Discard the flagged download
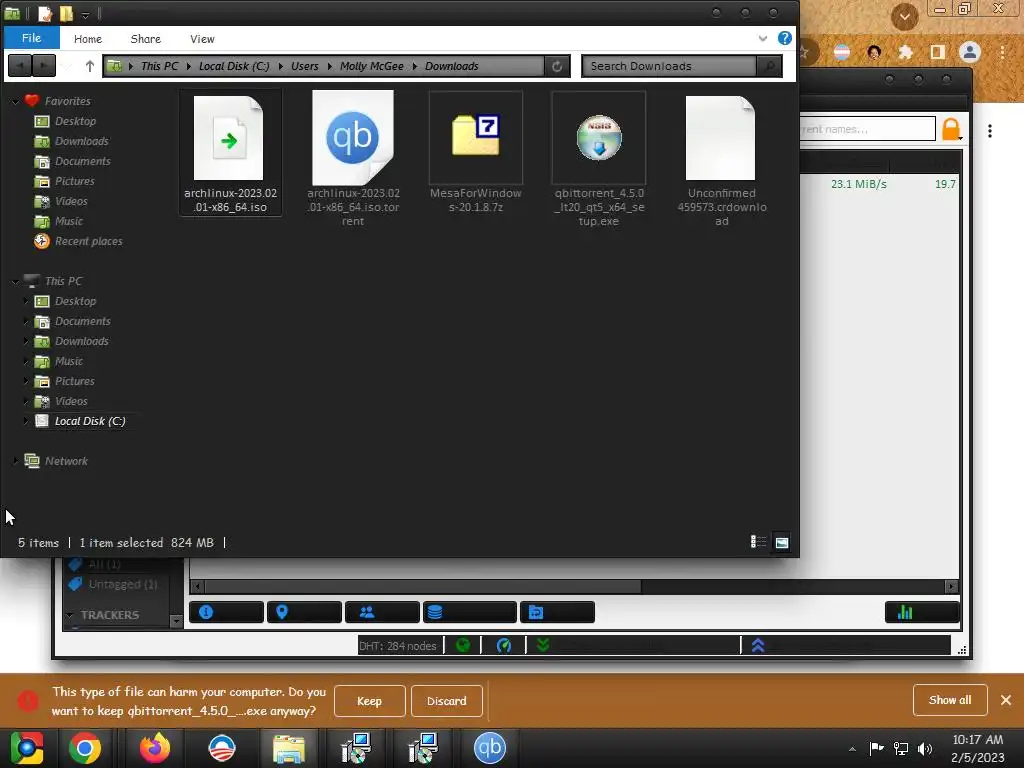 coord(447,701)
